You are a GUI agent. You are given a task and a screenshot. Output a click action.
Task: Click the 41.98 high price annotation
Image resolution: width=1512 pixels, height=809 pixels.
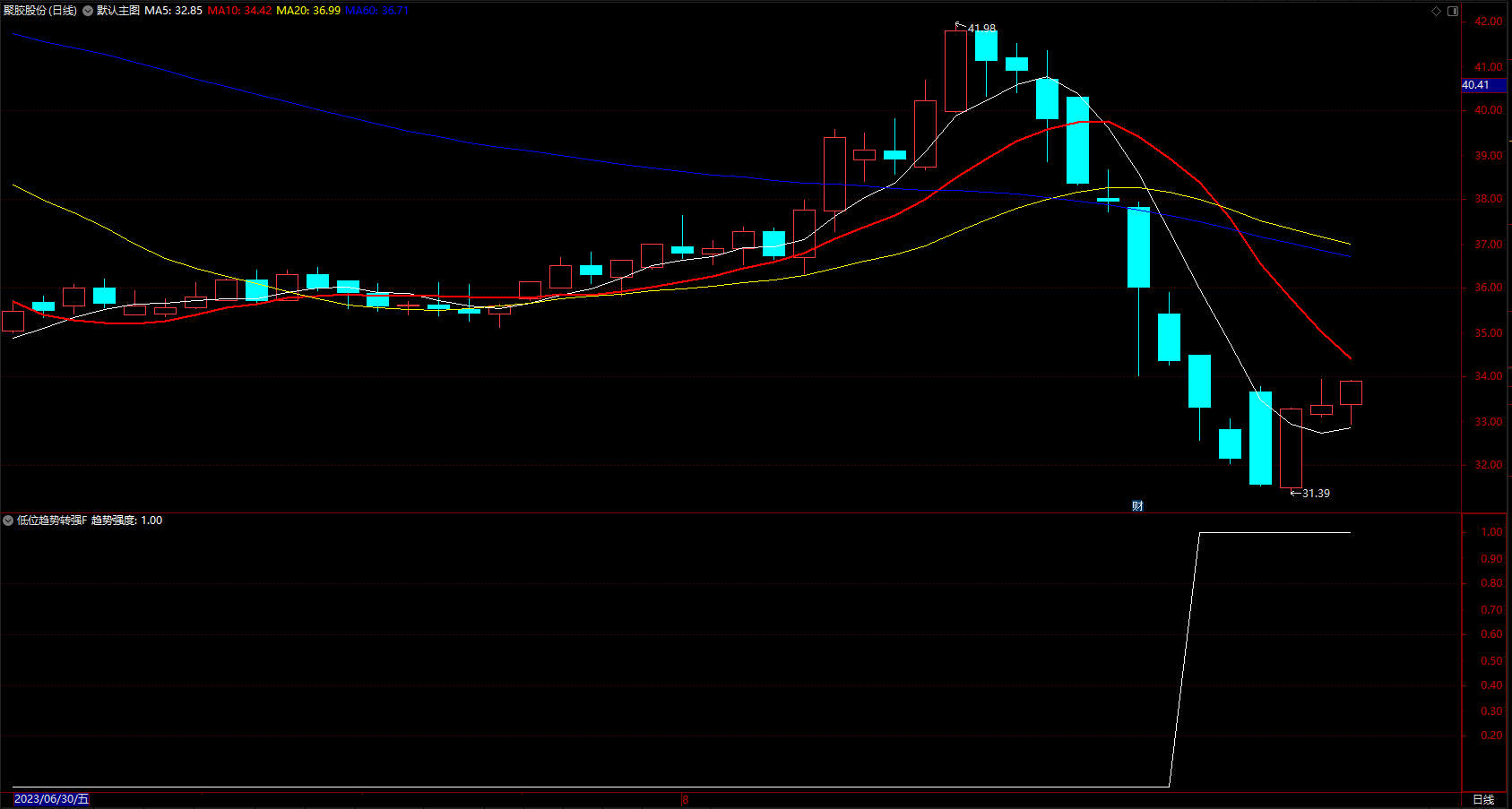tap(981, 29)
